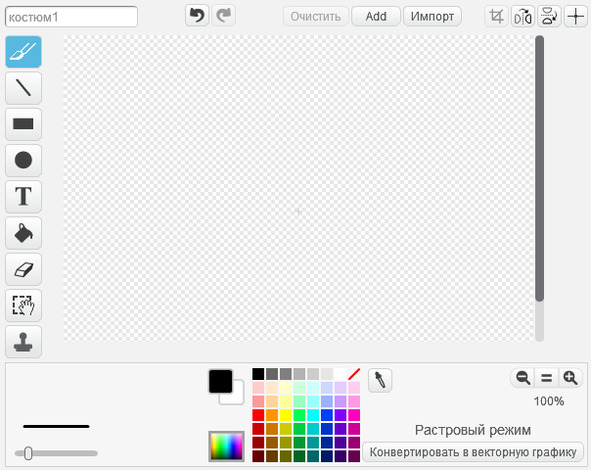Zoom in with the plus magnifier

click(570, 378)
